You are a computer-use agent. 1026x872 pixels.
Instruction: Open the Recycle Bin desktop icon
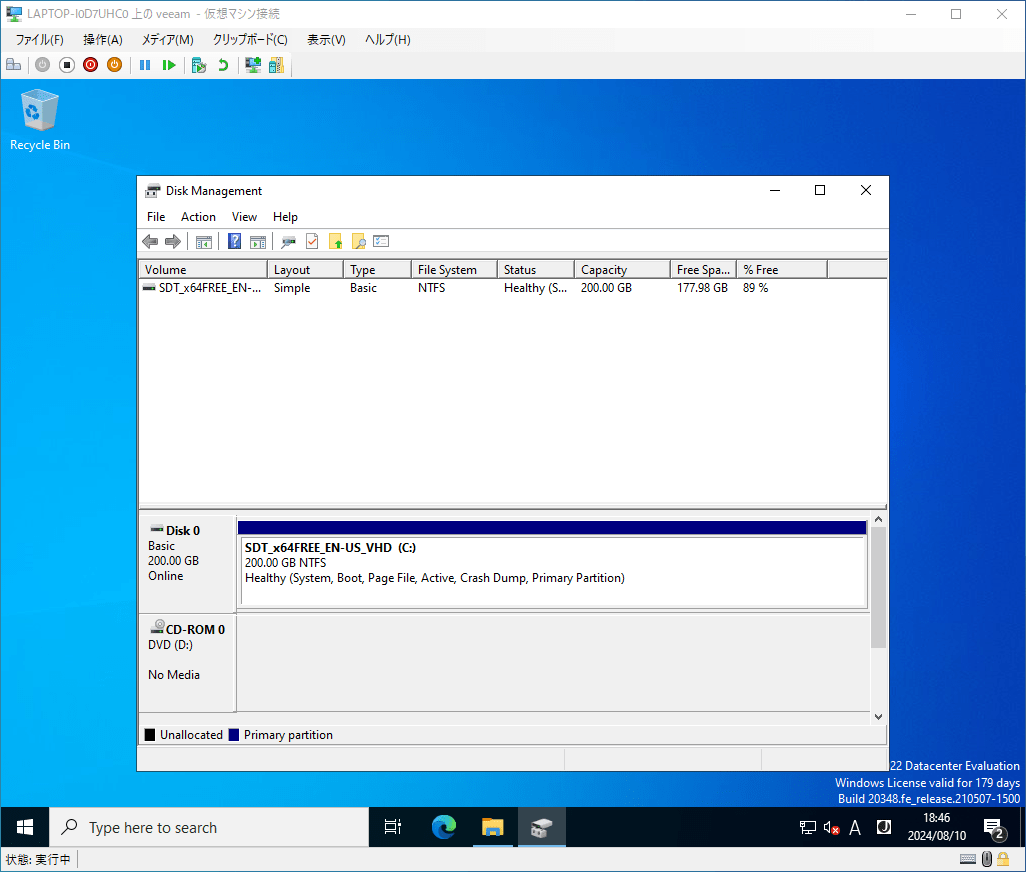pyautogui.click(x=39, y=120)
